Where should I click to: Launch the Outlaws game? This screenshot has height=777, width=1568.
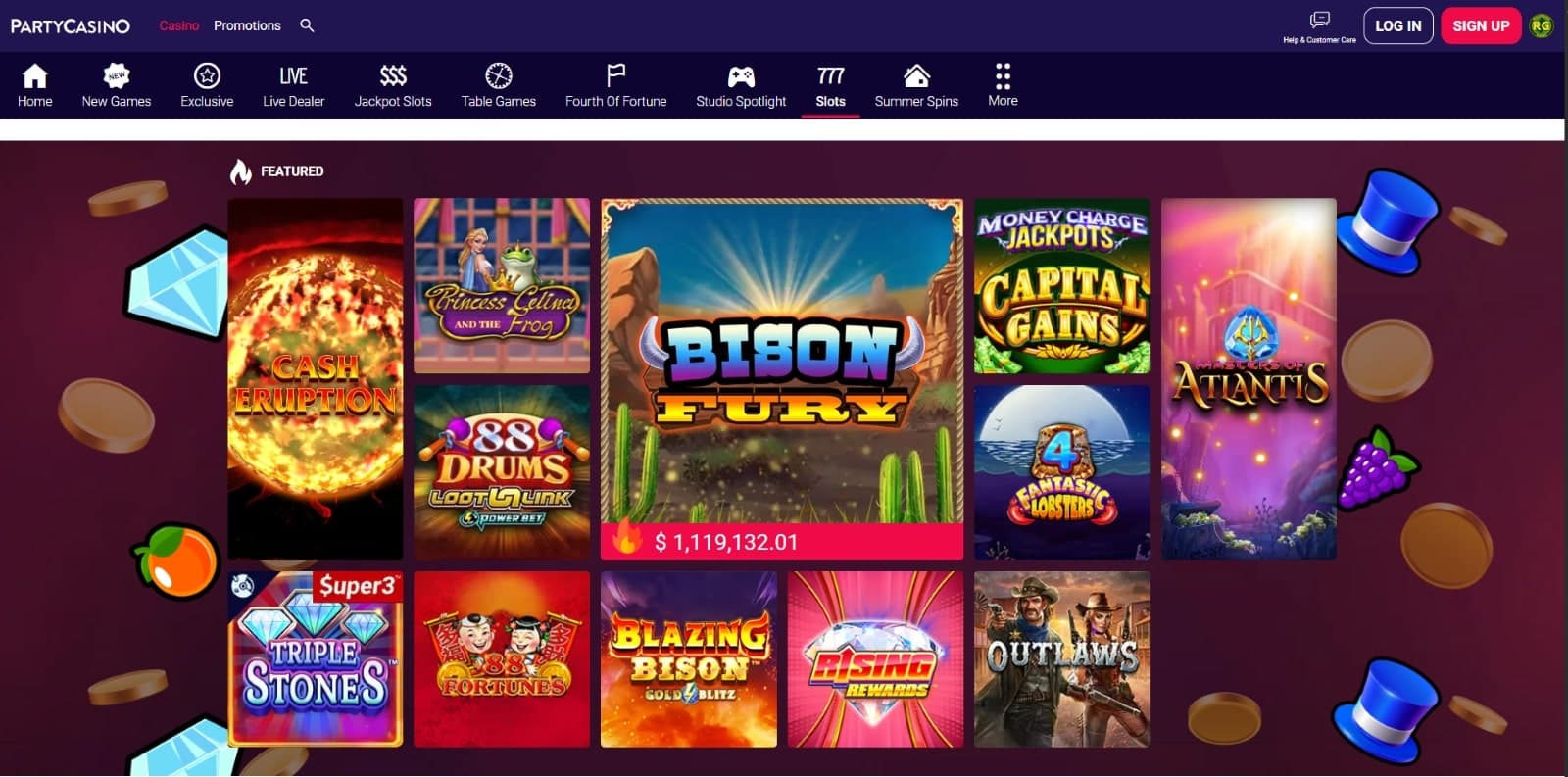coord(1062,659)
